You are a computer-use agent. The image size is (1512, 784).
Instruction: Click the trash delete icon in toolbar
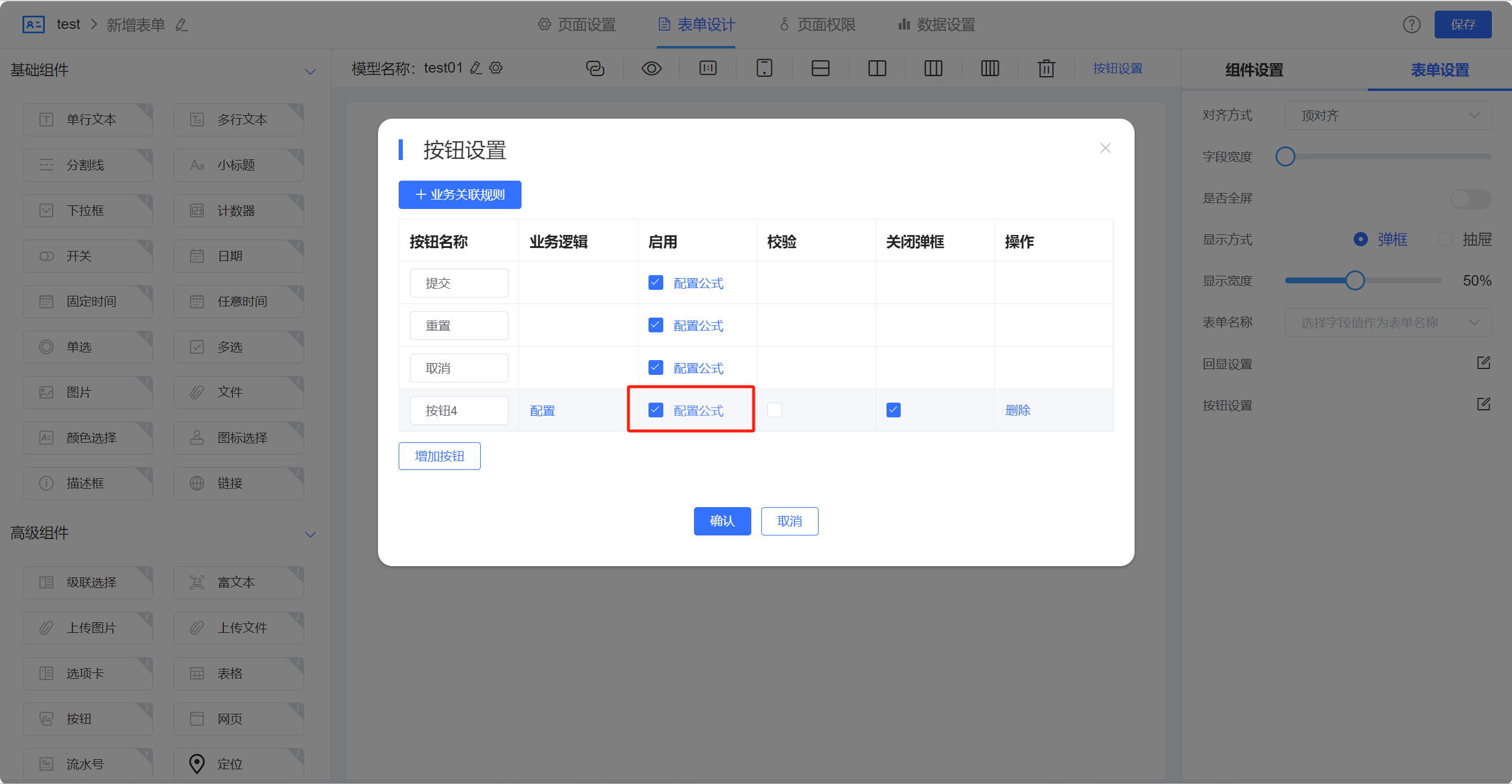pos(1046,68)
